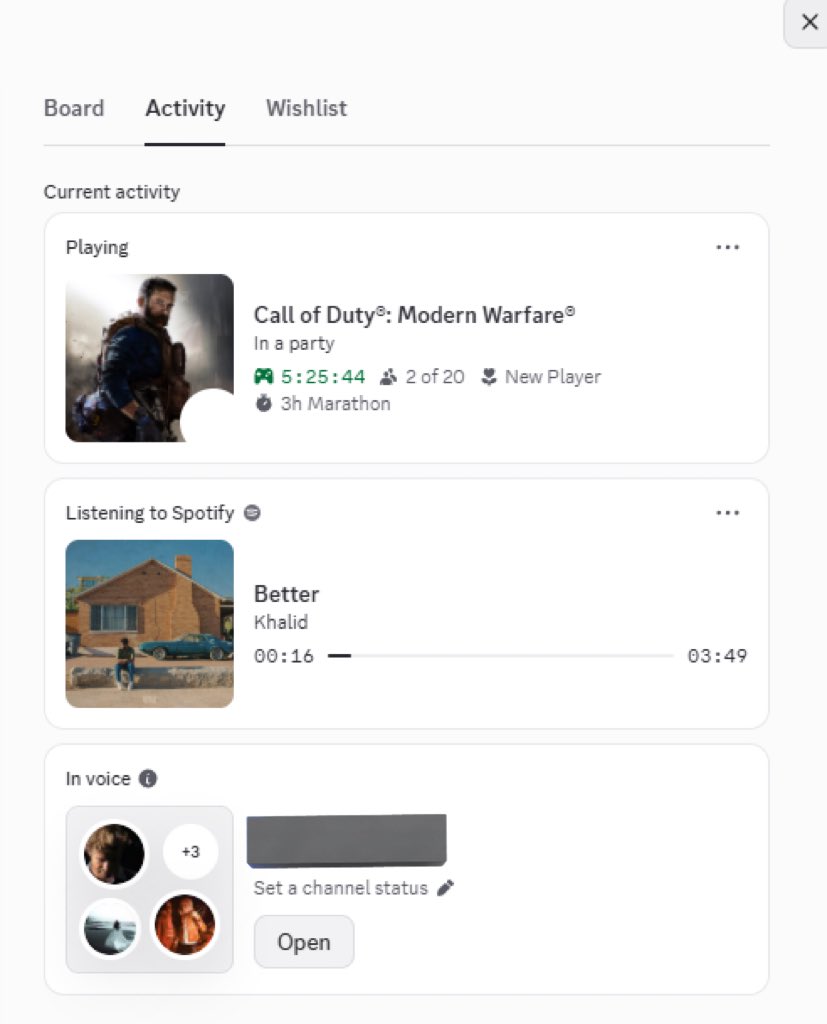Click the elapsed time 00:16
The image size is (827, 1024).
pos(284,656)
